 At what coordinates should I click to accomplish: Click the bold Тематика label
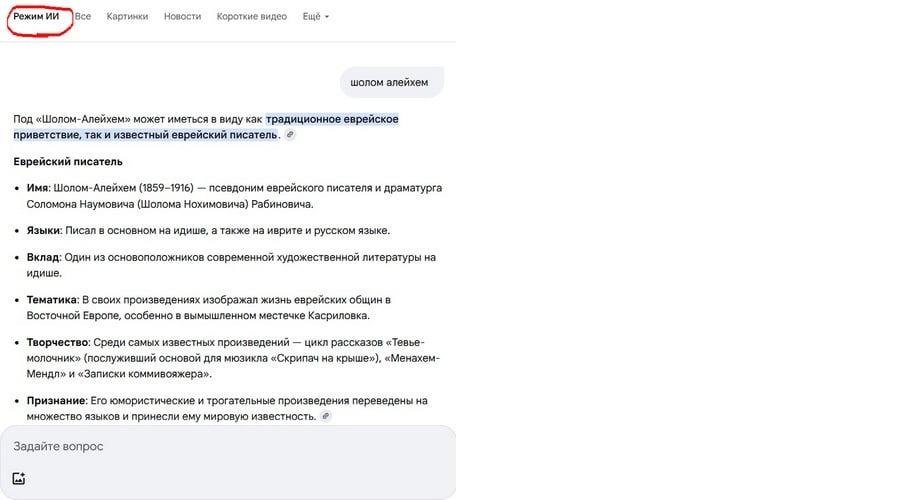pyautogui.click(x=52, y=299)
